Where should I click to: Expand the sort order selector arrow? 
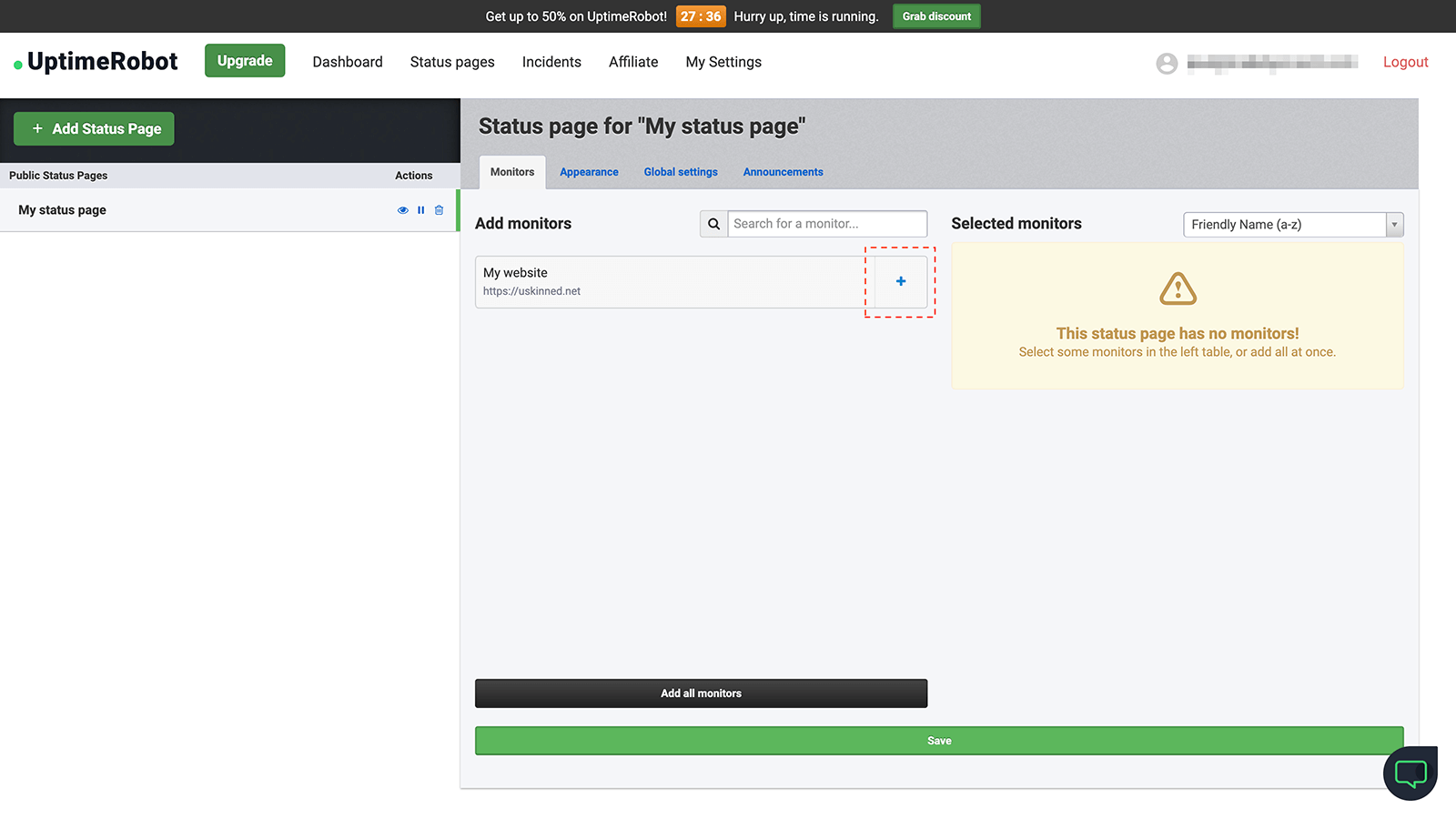point(1395,224)
